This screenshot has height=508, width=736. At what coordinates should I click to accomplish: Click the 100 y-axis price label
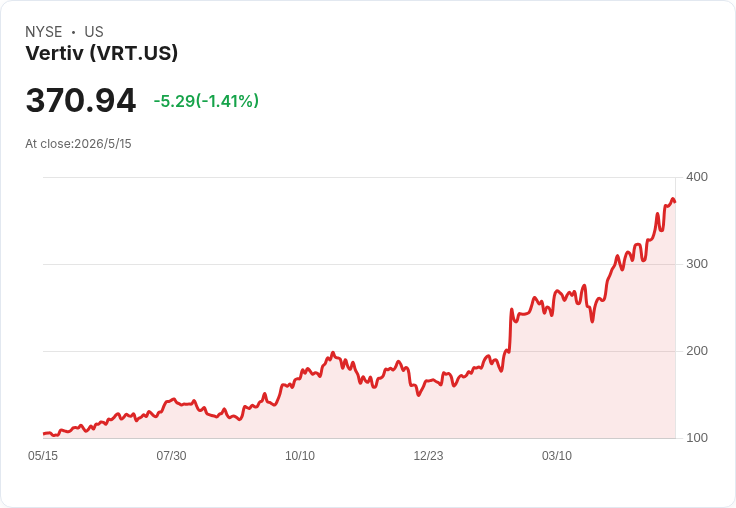(697, 438)
